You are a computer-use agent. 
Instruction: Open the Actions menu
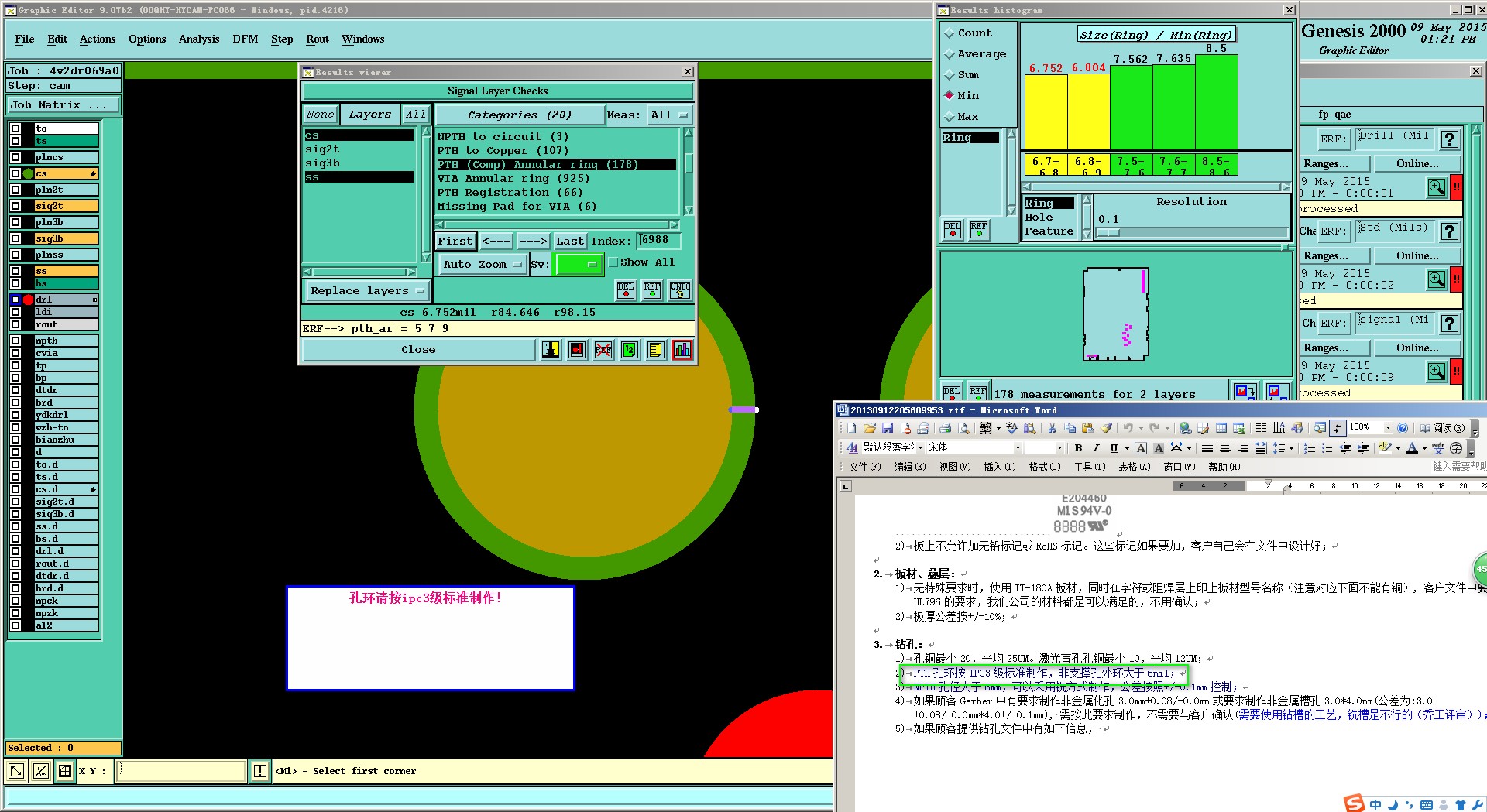(98, 39)
